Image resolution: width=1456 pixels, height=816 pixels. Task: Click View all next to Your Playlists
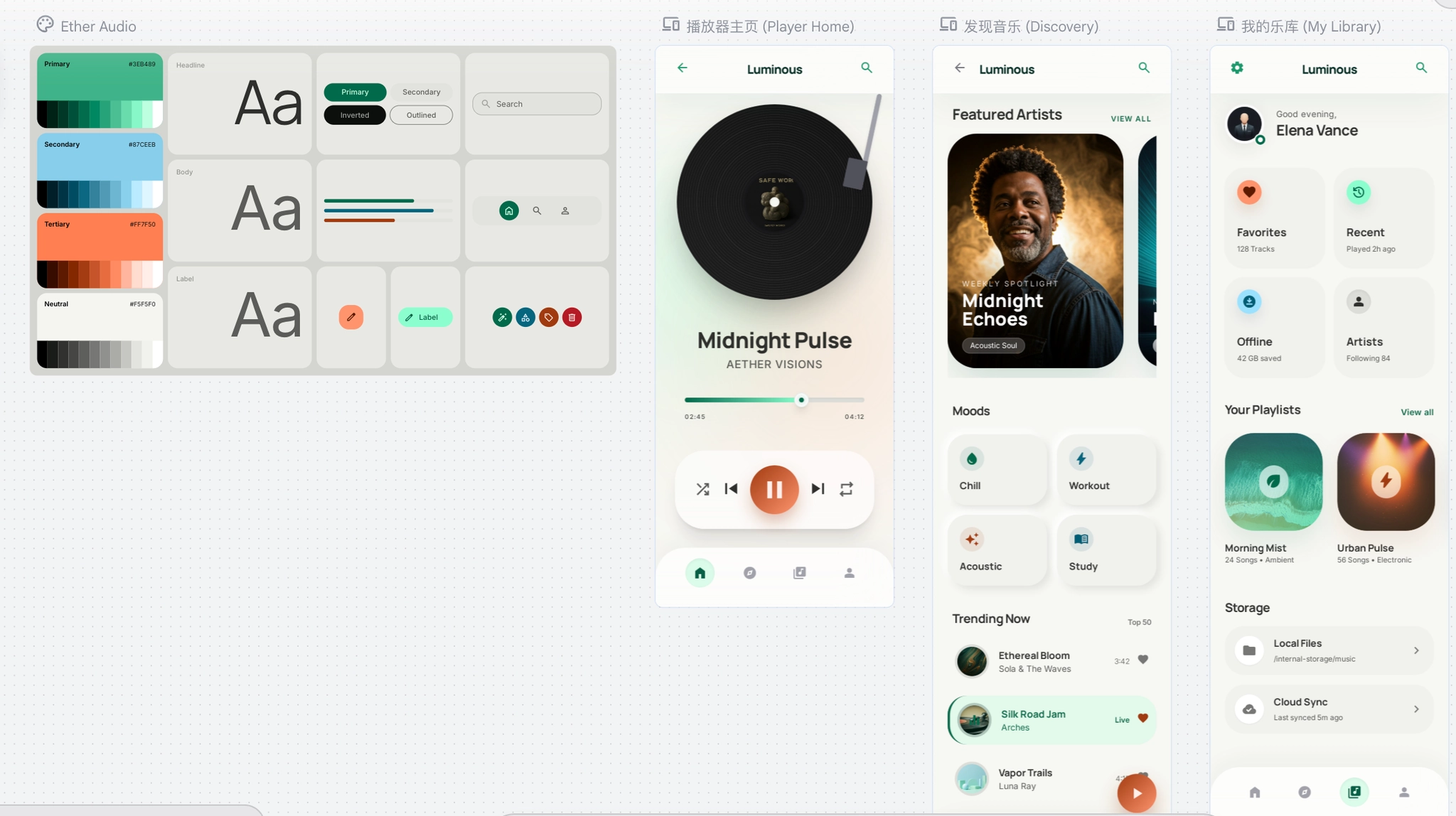pyautogui.click(x=1416, y=412)
